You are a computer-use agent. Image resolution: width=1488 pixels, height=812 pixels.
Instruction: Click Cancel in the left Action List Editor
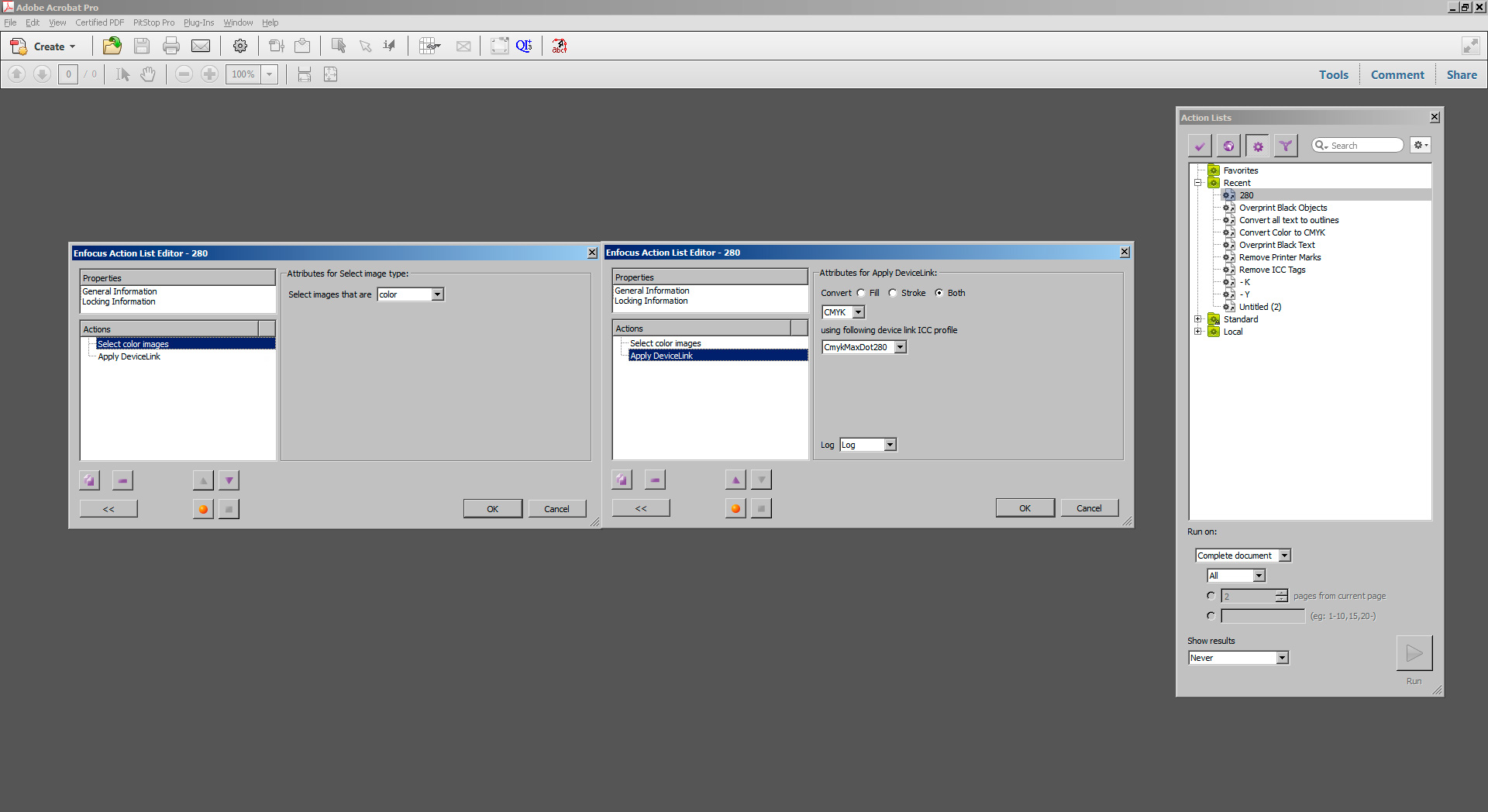click(x=557, y=509)
